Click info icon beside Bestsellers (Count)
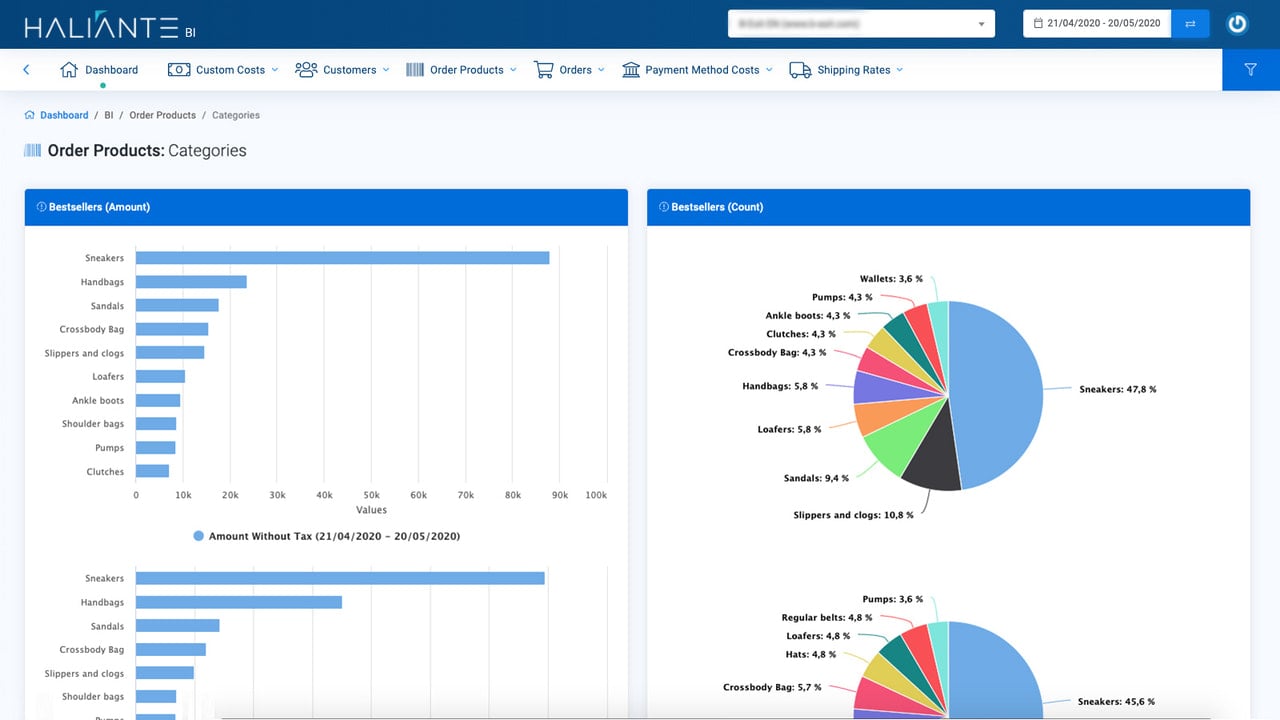 pos(664,207)
